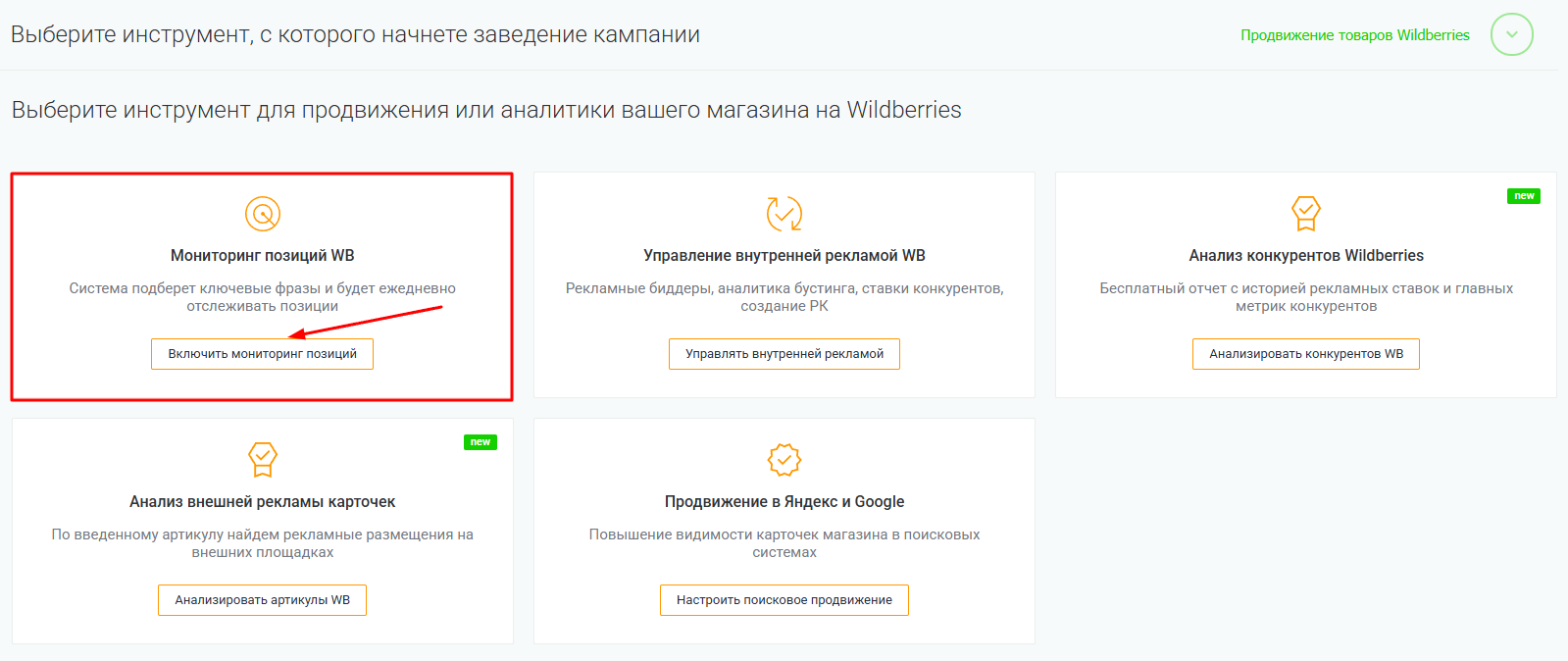Click the award ribbon icon above Анализ конкурентов Wildberries
The width and height of the screenshot is (1568, 661).
[x=1306, y=213]
